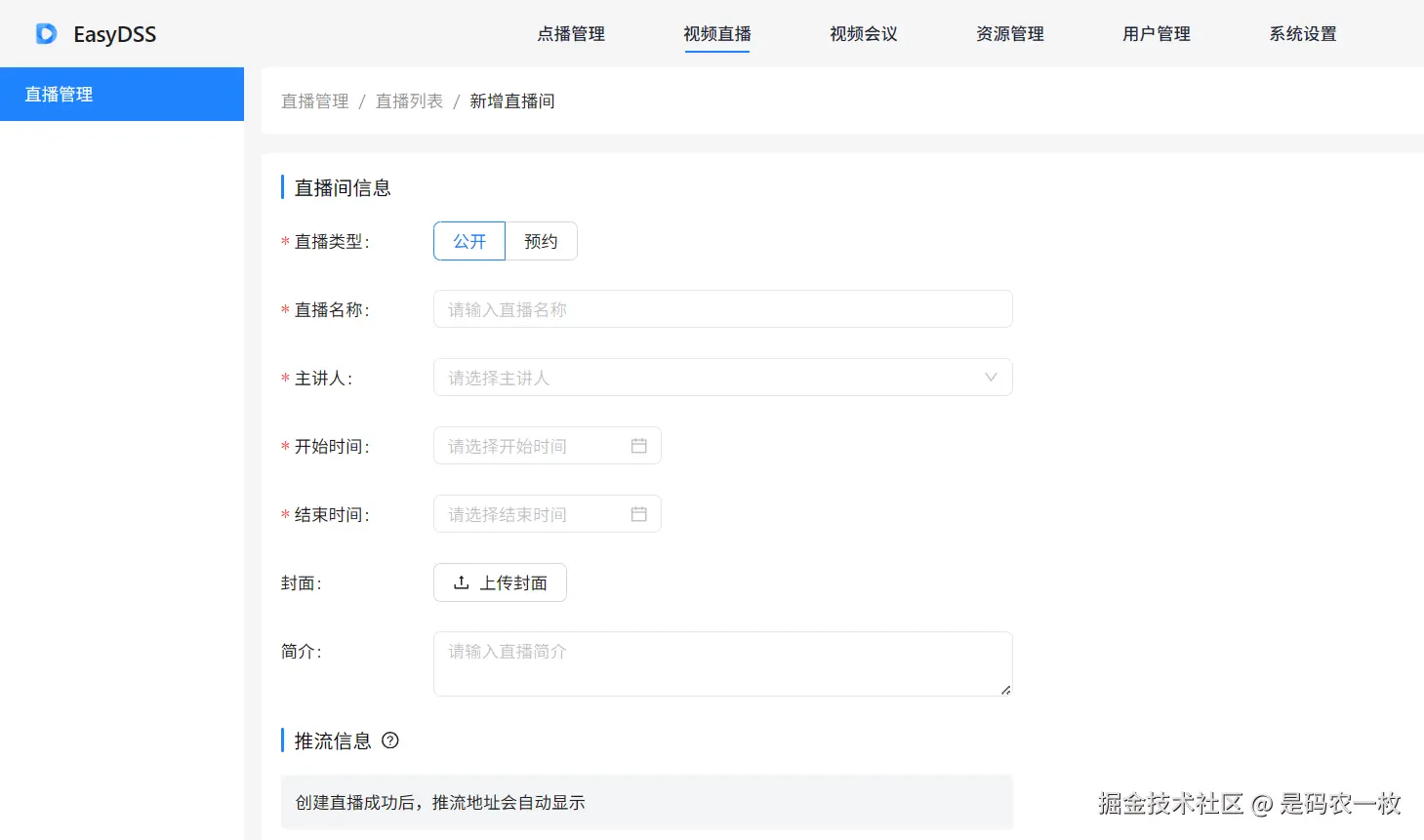Click the EasyDSS title text
This screenshot has width=1424, height=840.
(x=115, y=34)
